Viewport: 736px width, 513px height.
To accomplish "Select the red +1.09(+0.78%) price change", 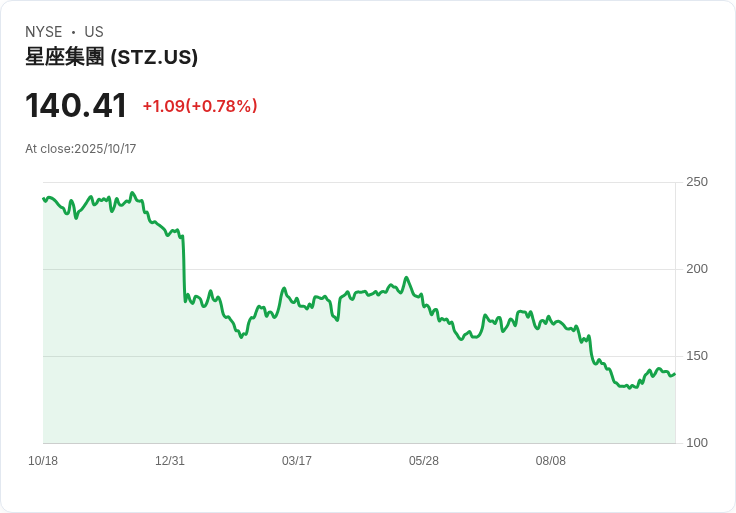I will pos(200,106).
